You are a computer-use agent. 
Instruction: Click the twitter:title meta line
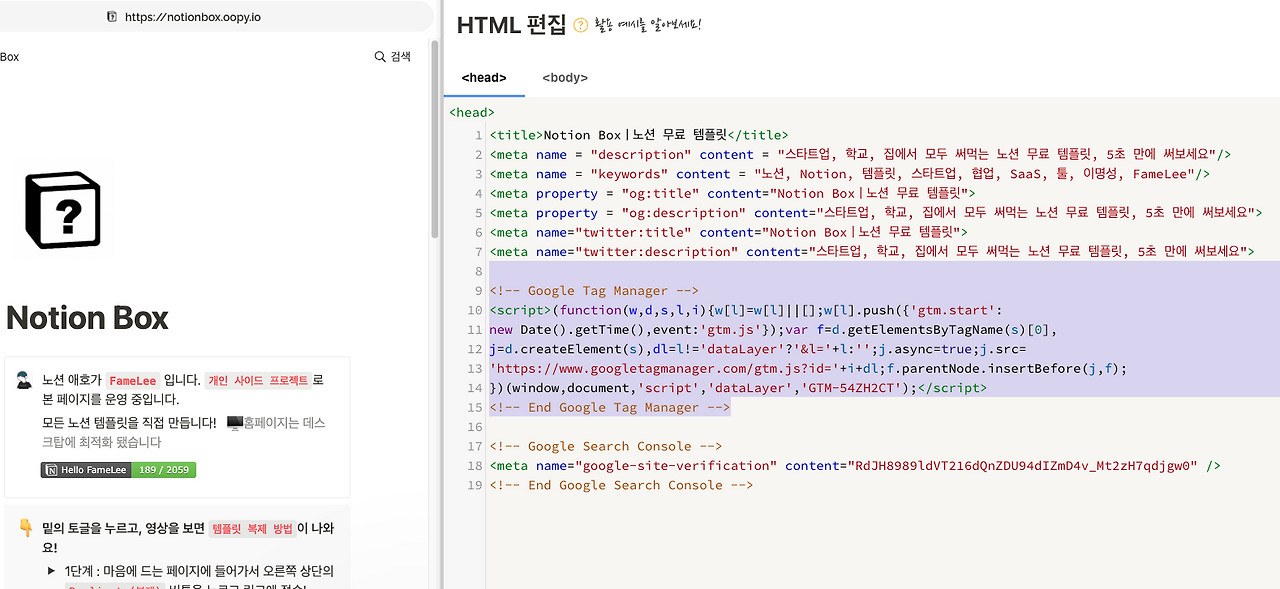[729, 232]
